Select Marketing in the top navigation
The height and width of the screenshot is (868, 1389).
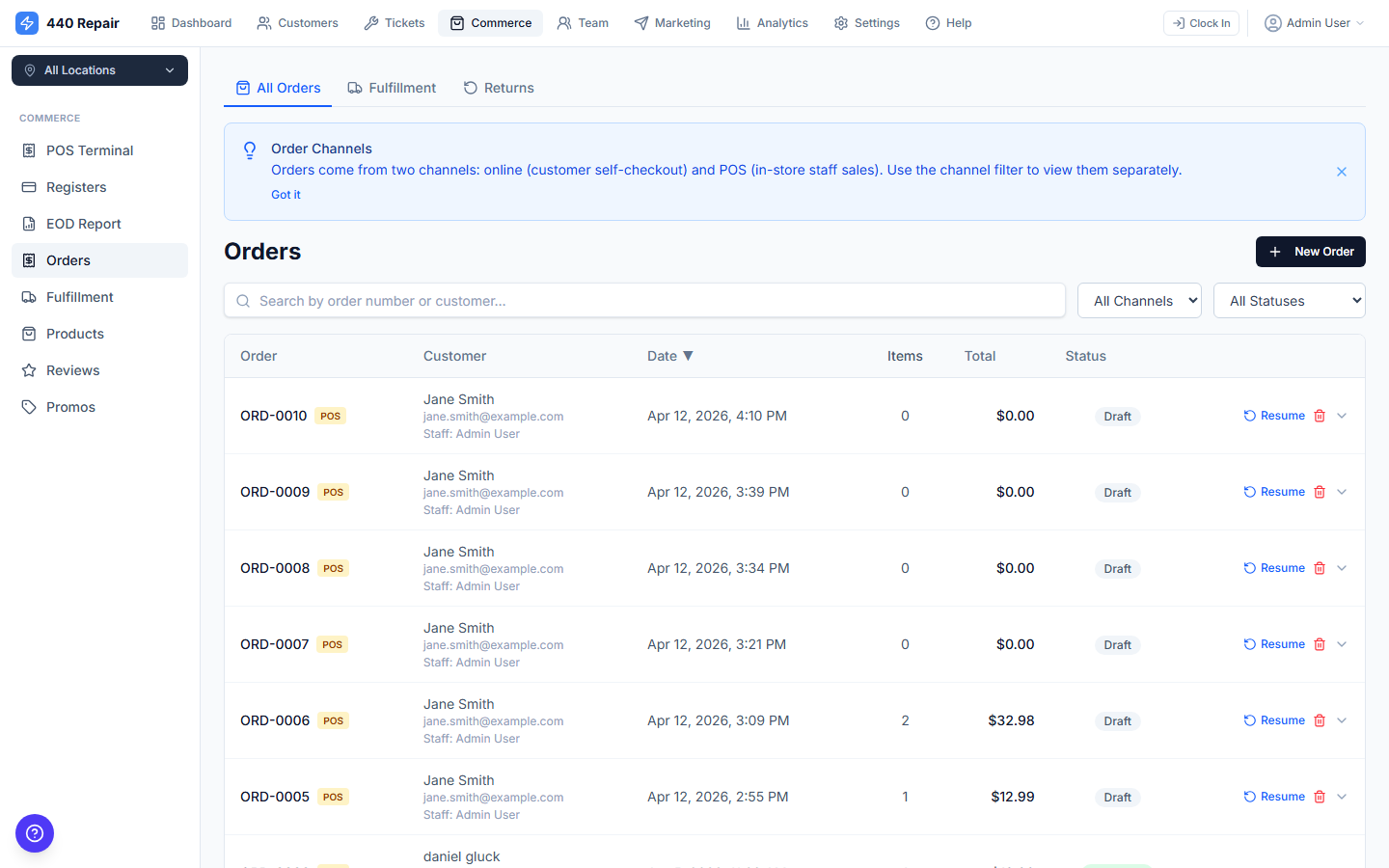coord(672,22)
